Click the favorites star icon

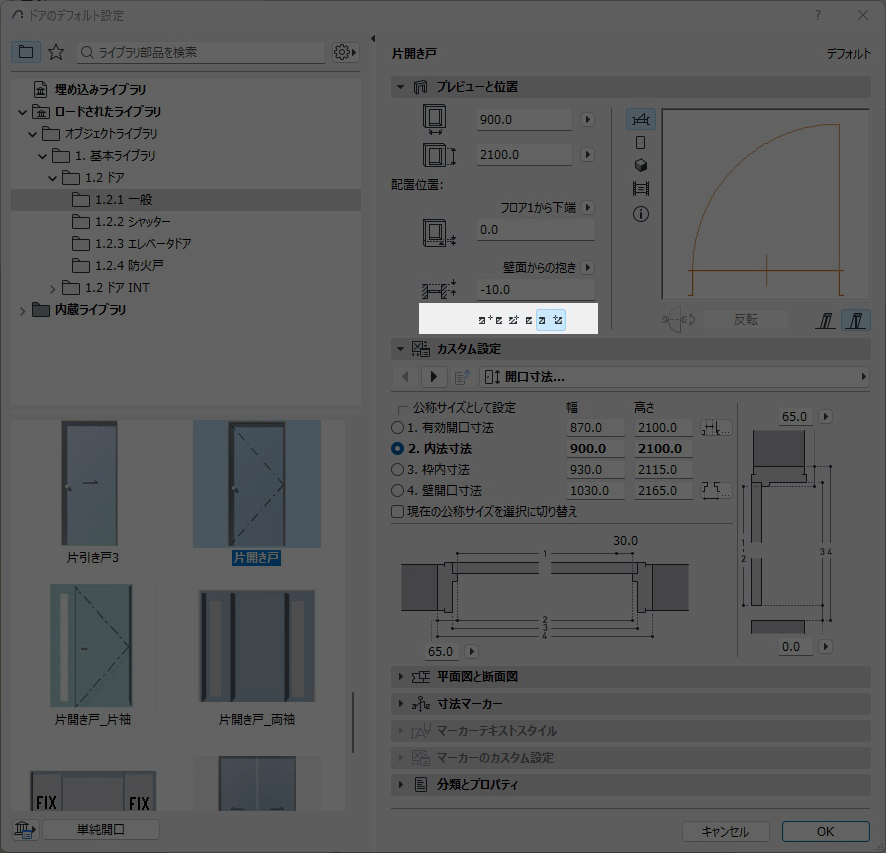(56, 52)
